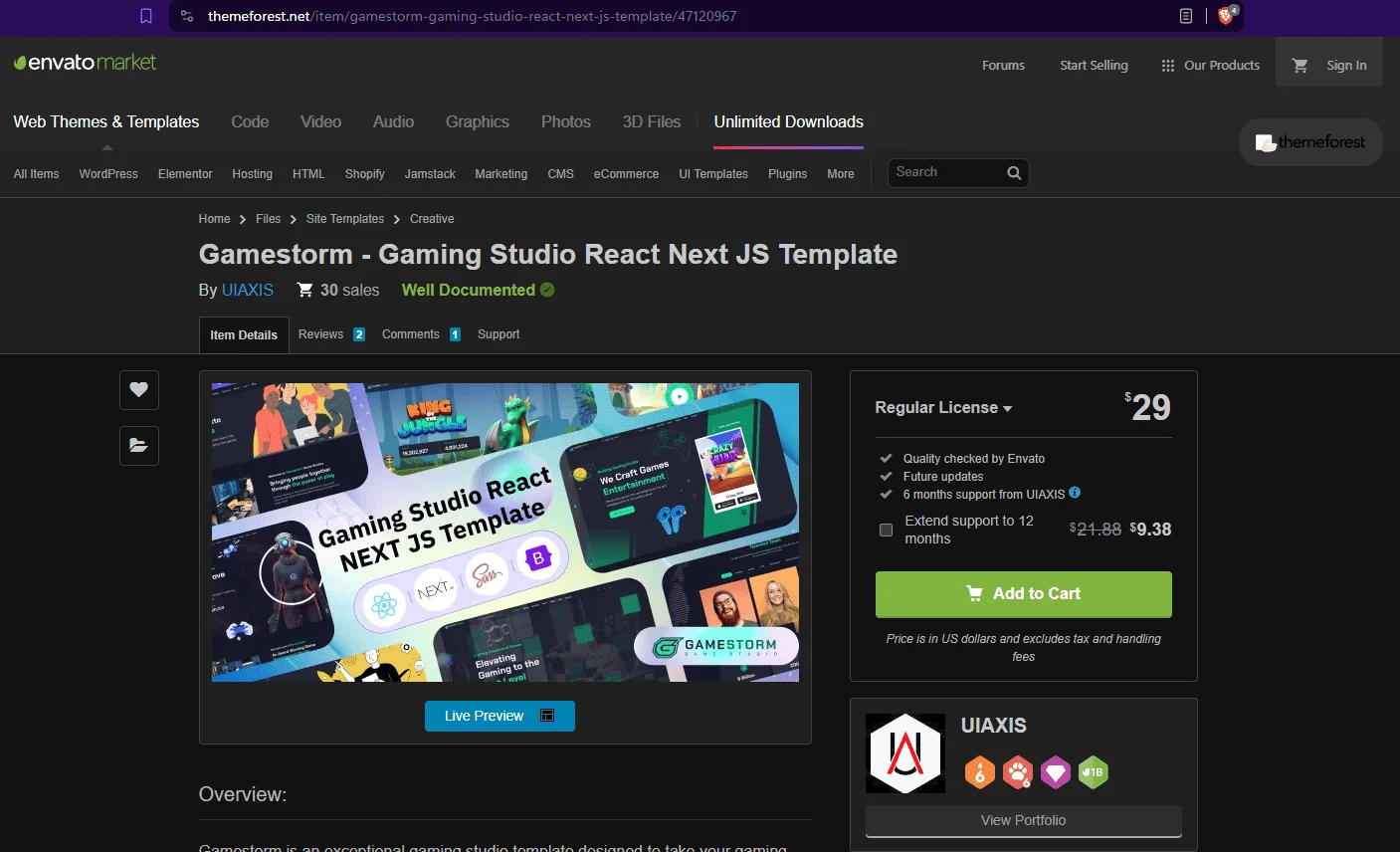Browse CMS category
This screenshot has width=1400, height=852.
[560, 173]
